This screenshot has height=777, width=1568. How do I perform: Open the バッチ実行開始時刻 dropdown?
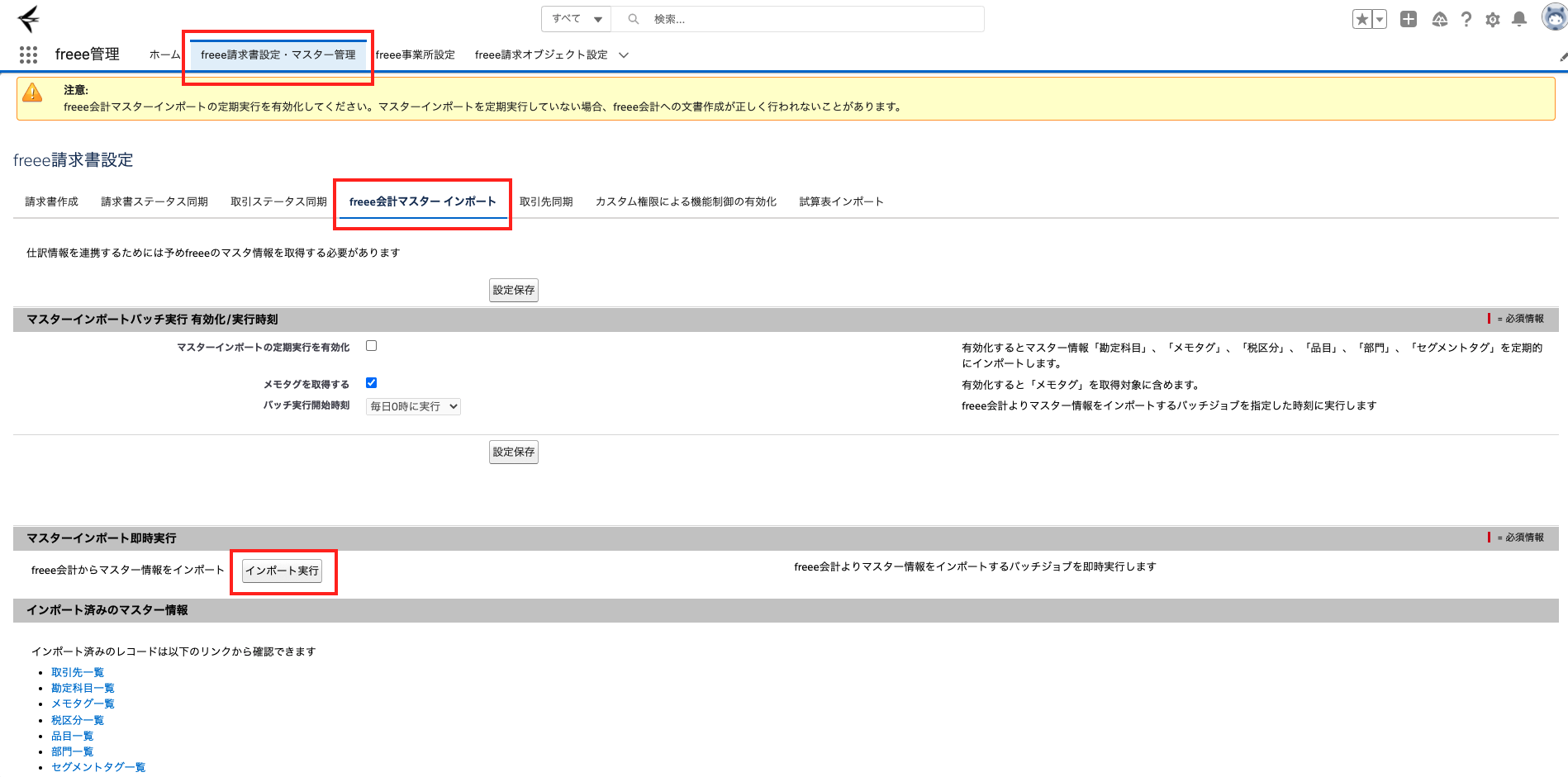click(x=413, y=406)
